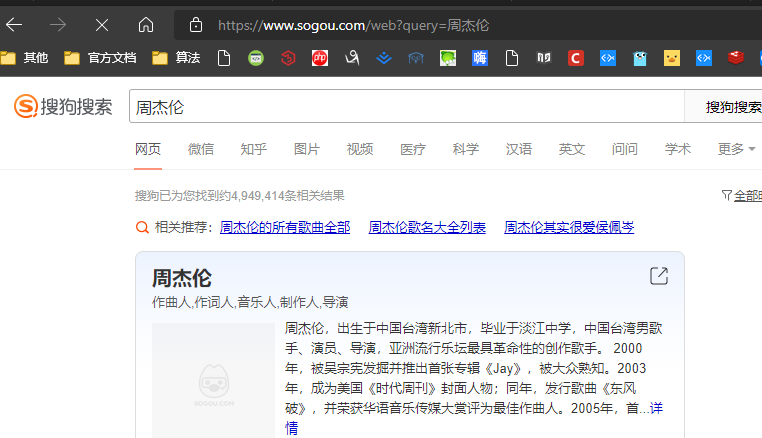
Task: Open the card's external link icon
Action: point(658,276)
